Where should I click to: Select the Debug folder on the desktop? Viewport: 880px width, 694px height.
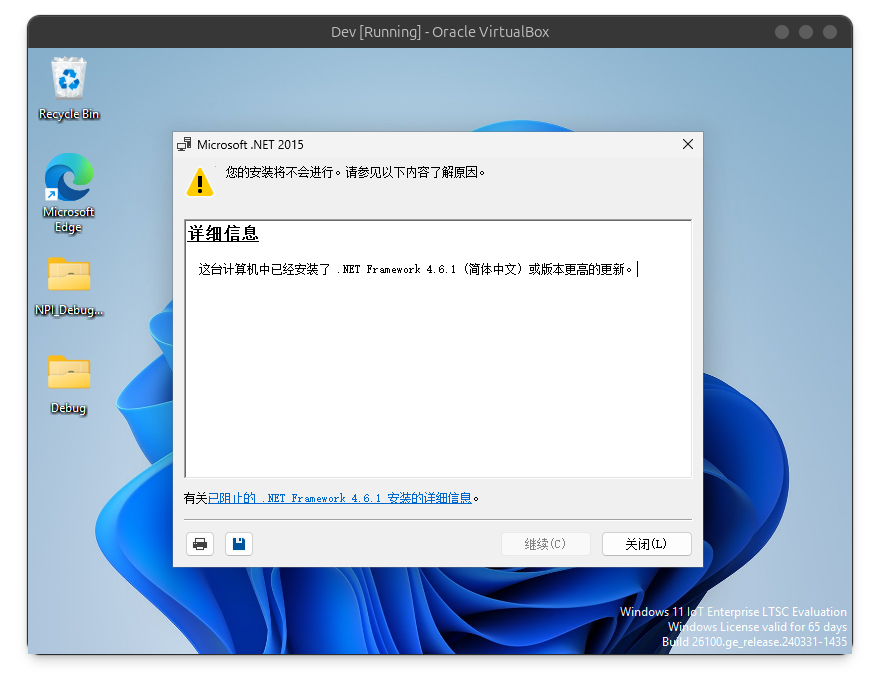click(68, 384)
